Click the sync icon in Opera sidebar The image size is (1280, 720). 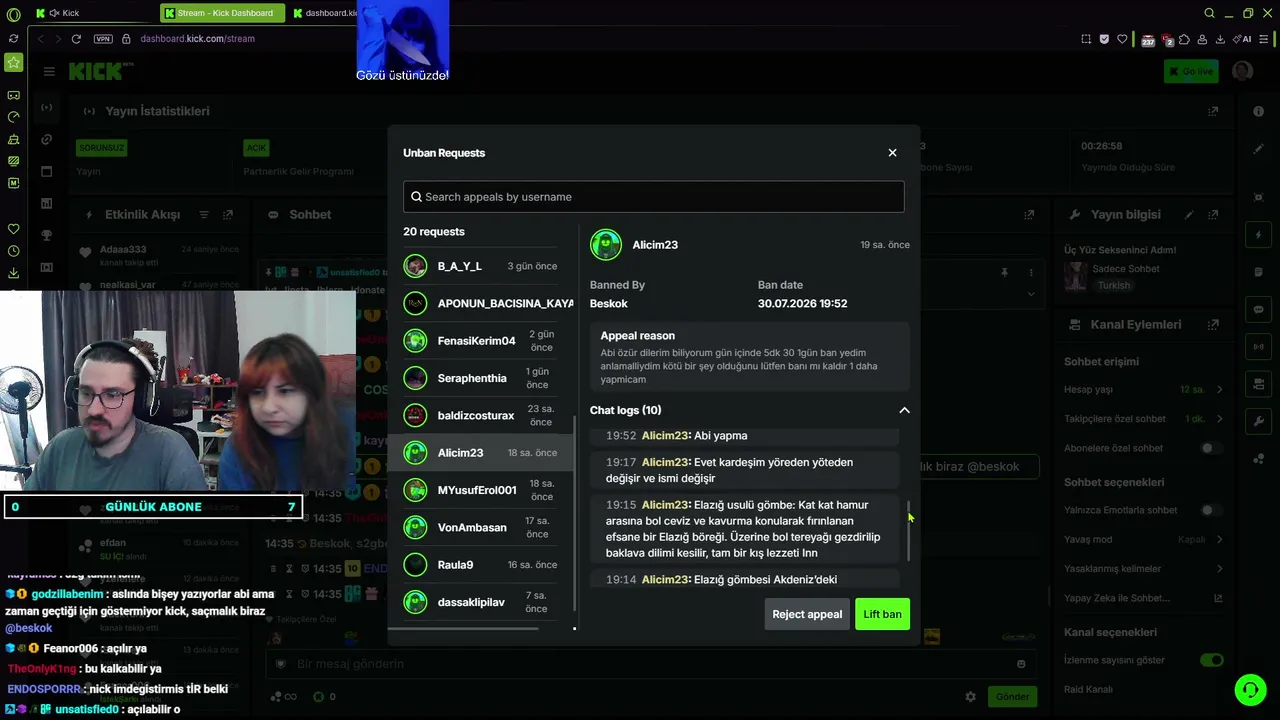click(13, 39)
